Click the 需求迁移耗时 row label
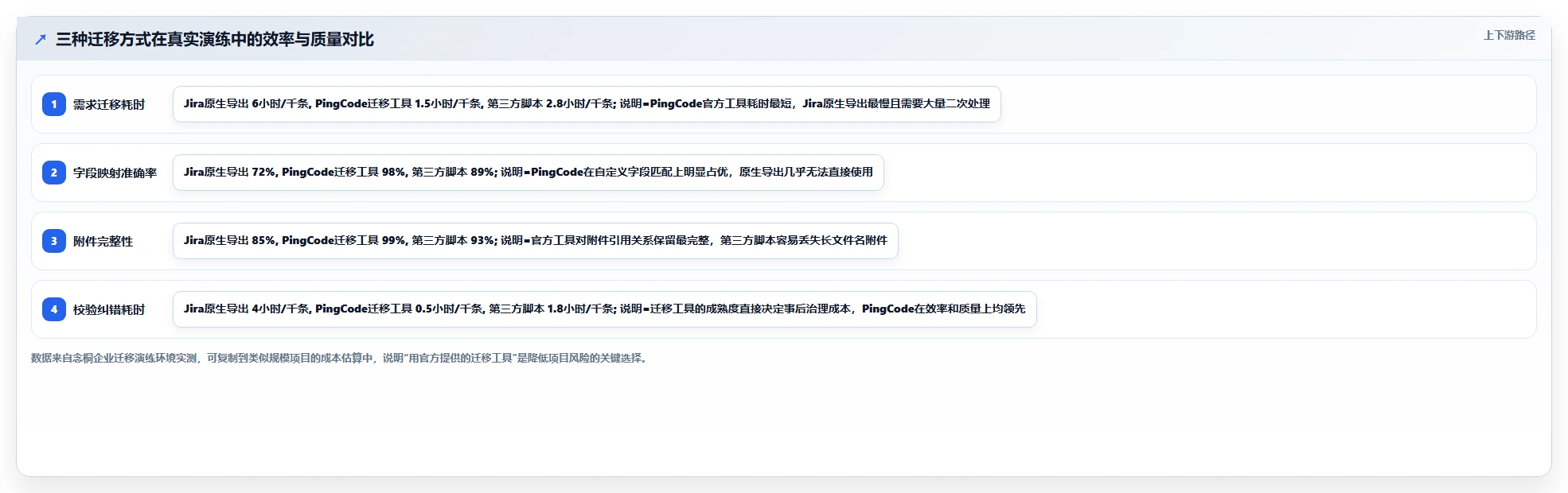This screenshot has height=493, width=1568. coord(109,104)
